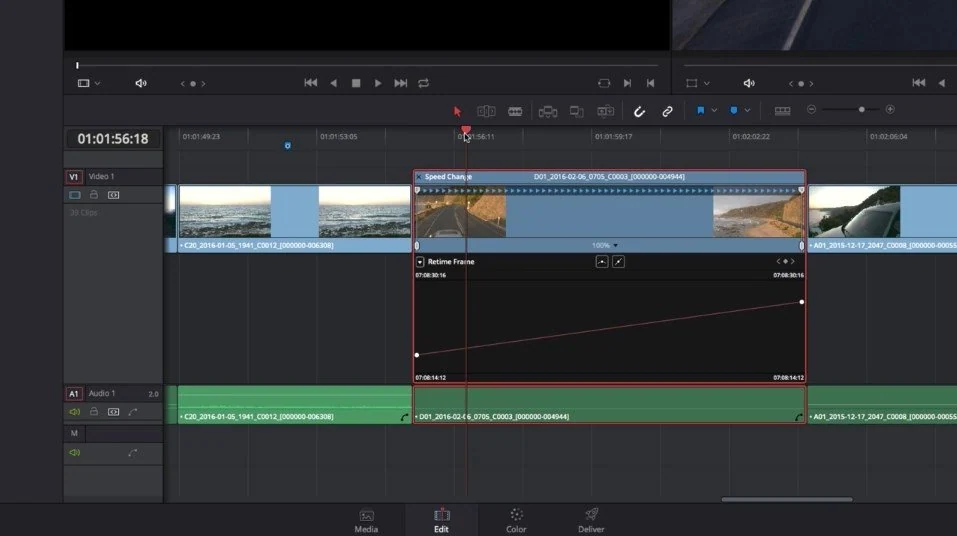The width and height of the screenshot is (957, 536).
Task: Click Audio 1 curve icon
Action: tap(132, 412)
